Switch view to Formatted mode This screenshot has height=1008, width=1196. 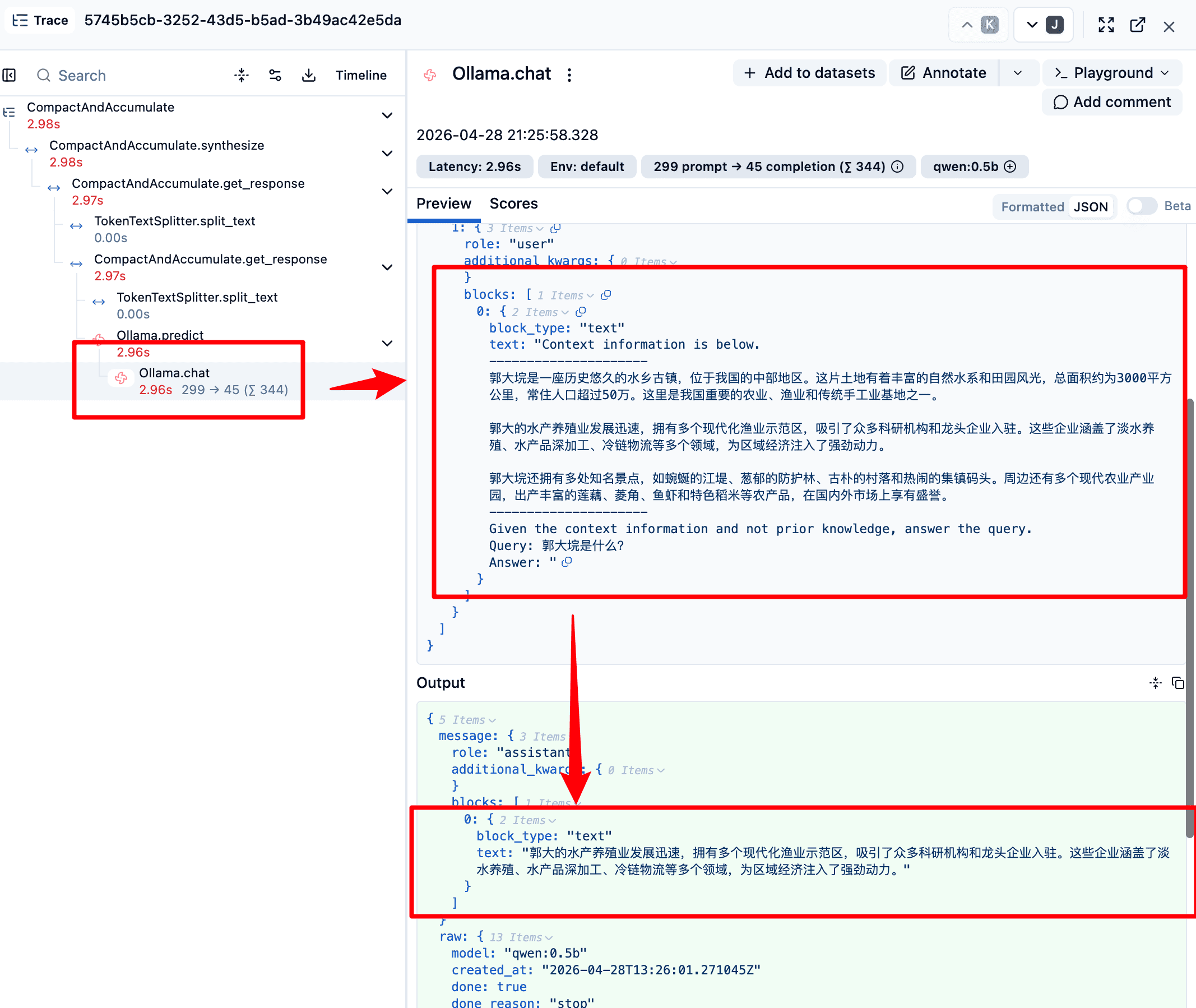click(x=1032, y=207)
